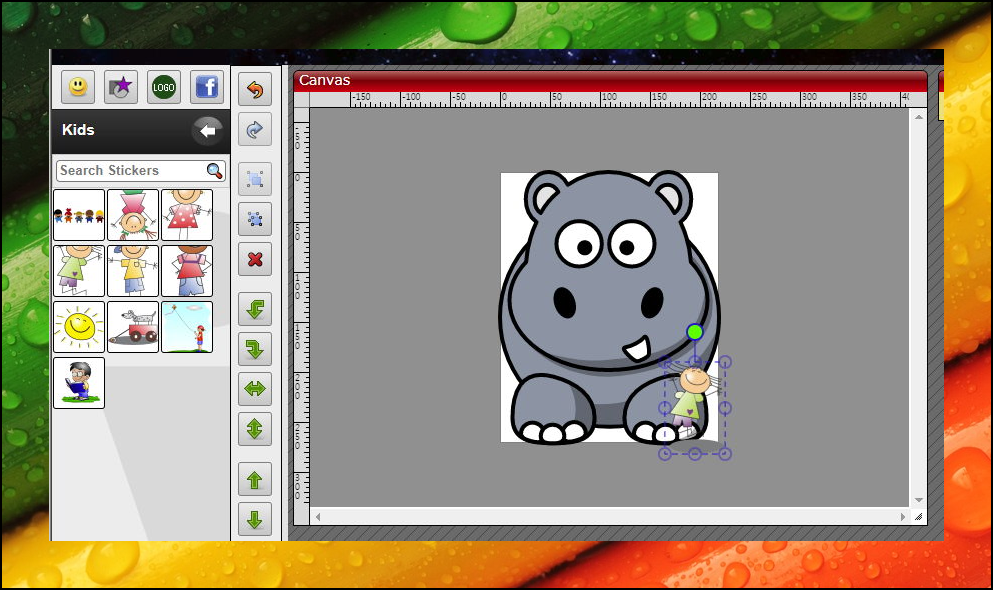This screenshot has height=590, width=993.
Task: Click the canvas horizontal scrollbar left arrow
Action: point(317,517)
